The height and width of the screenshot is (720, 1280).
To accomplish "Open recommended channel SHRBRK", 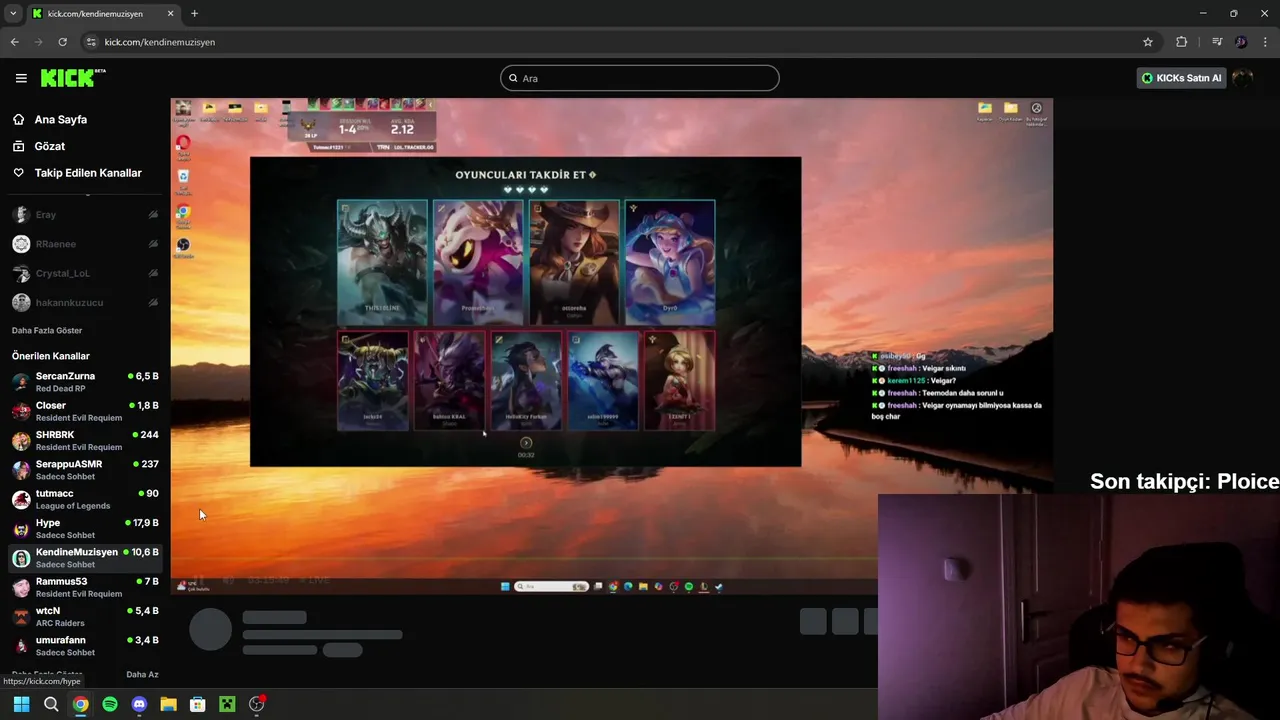I will [x=85, y=441].
